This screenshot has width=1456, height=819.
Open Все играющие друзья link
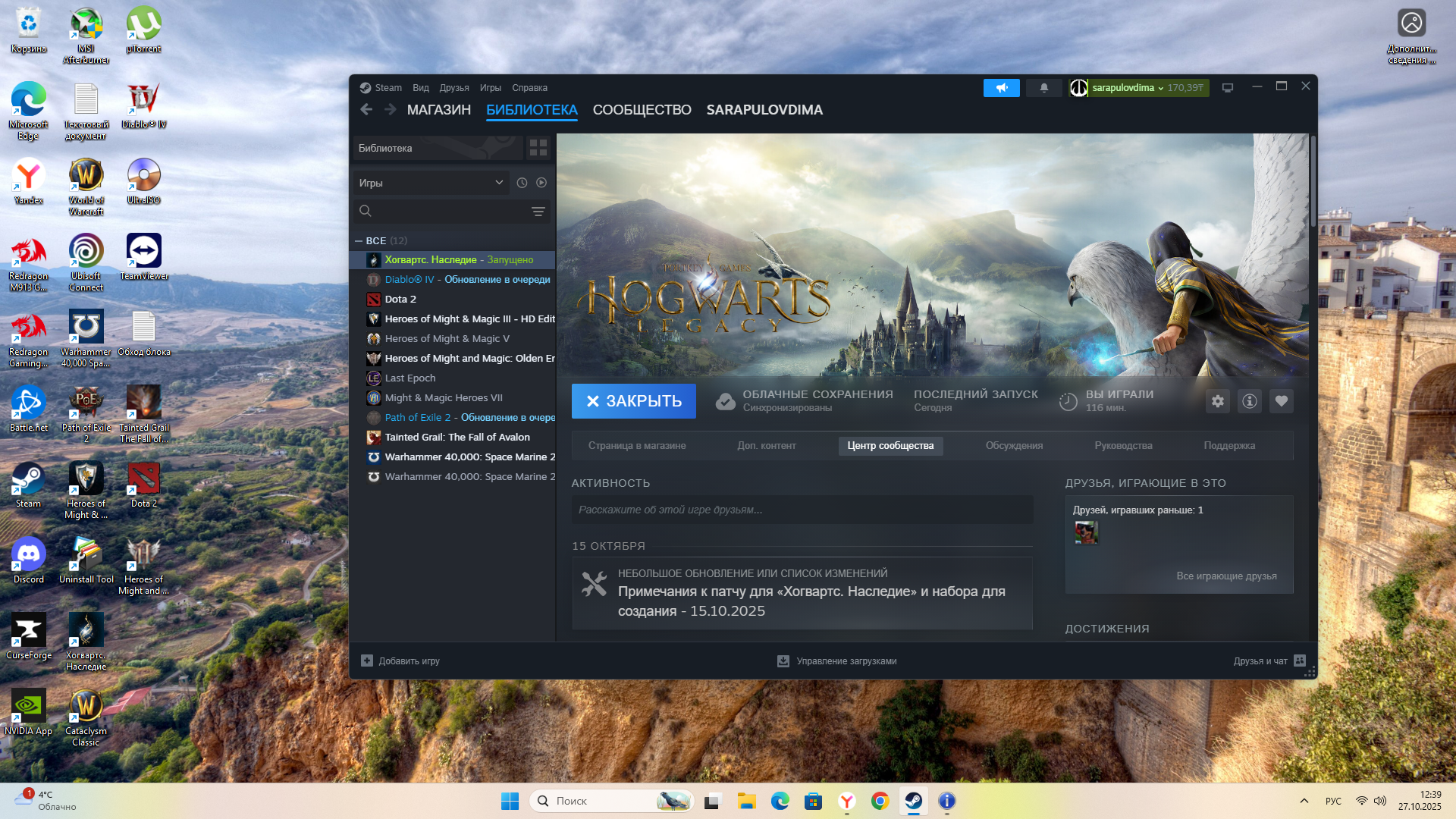click(x=1226, y=576)
